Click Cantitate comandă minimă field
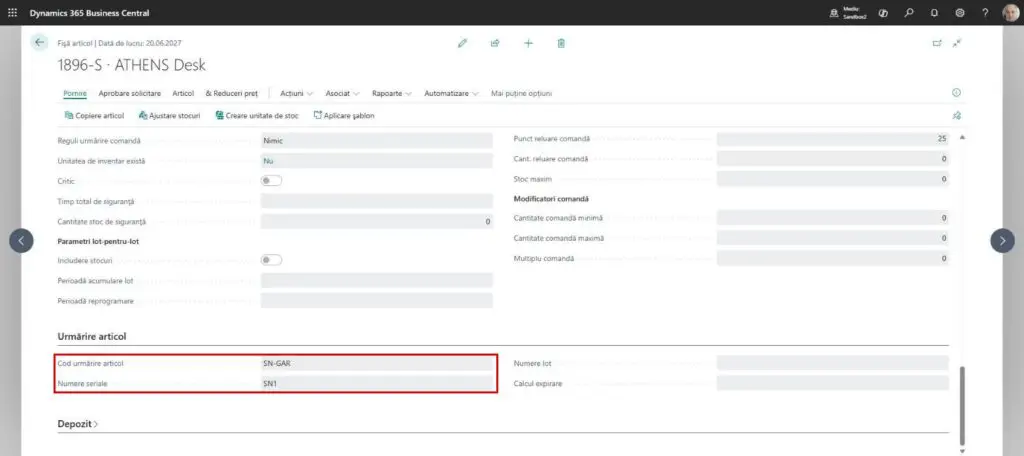The image size is (1024, 456). (833, 218)
